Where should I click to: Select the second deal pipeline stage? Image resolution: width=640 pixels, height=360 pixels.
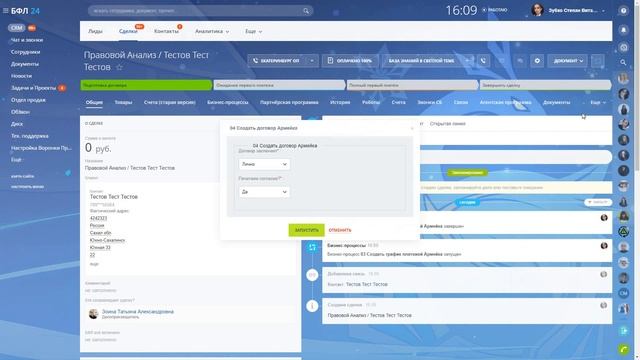[x=279, y=85]
